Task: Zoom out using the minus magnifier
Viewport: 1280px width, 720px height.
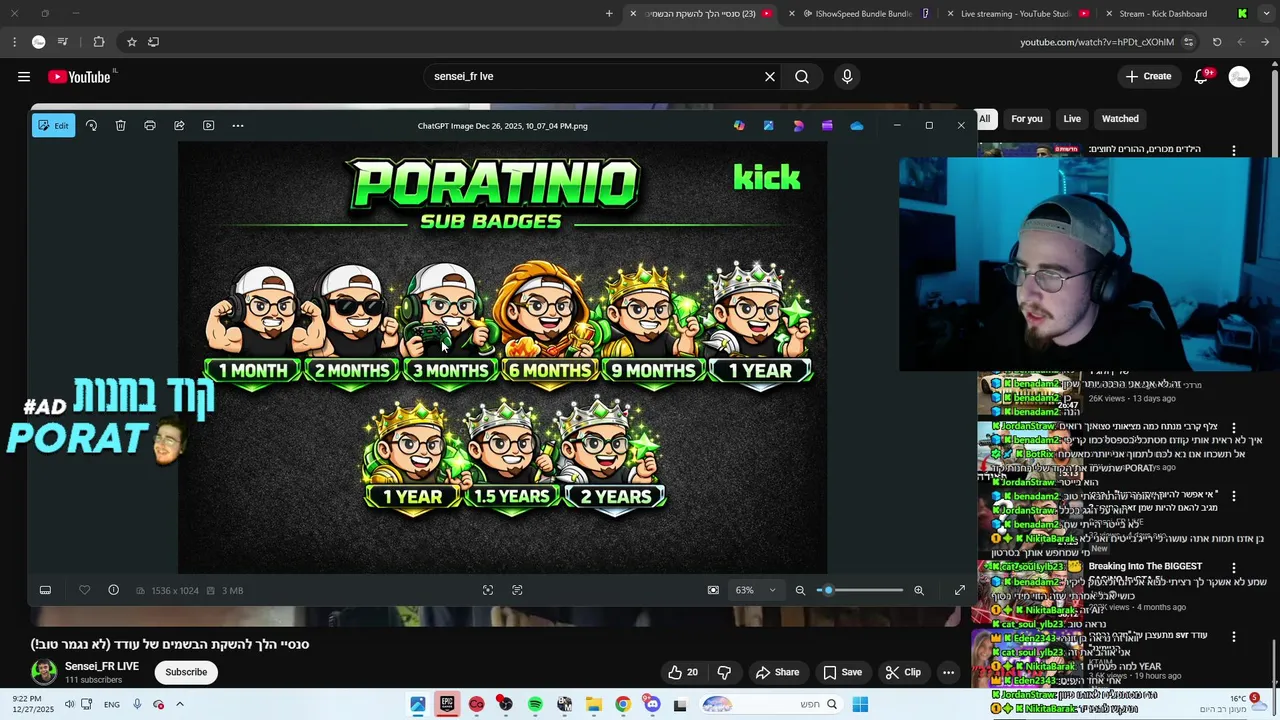Action: coord(800,590)
